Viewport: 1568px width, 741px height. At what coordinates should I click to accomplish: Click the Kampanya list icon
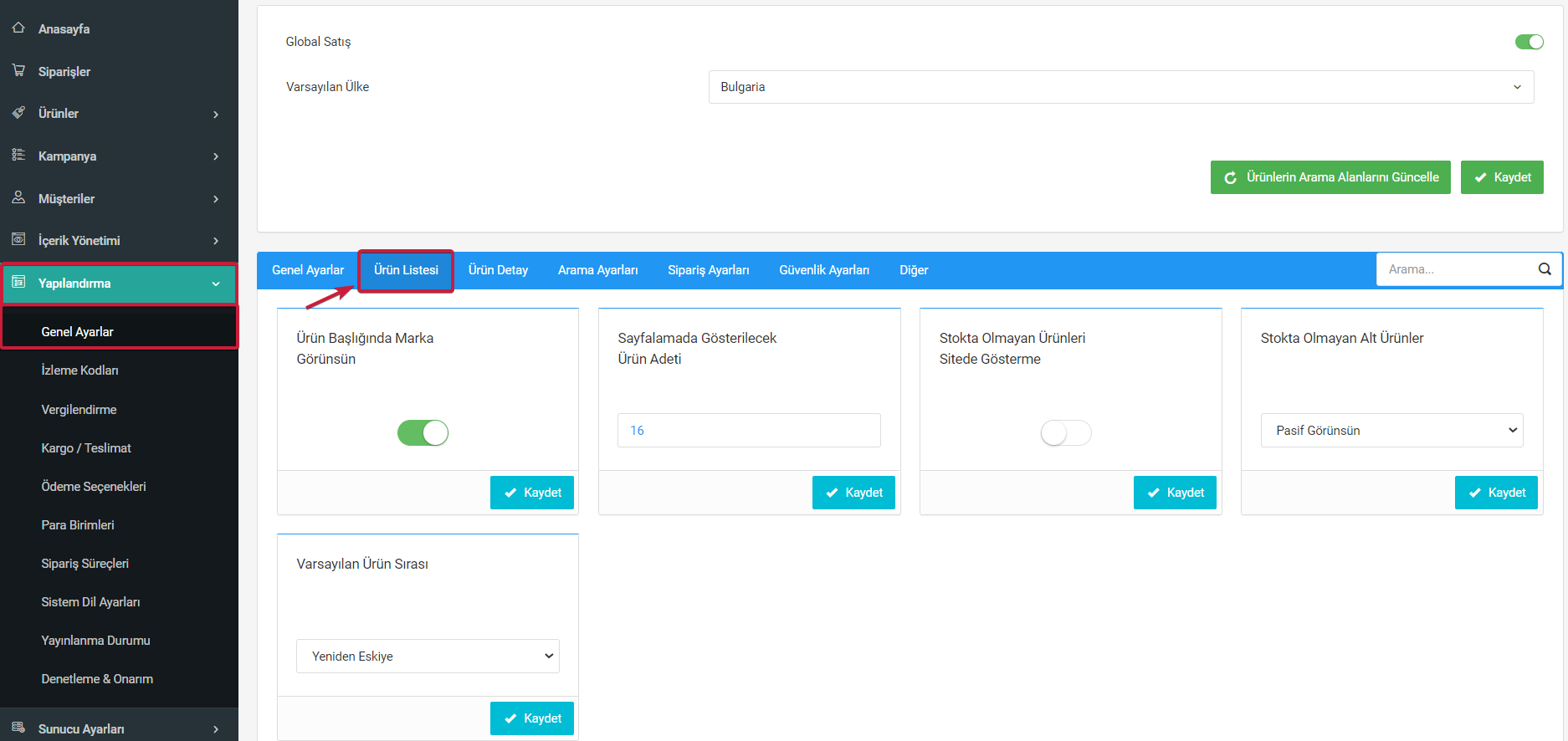(x=18, y=155)
